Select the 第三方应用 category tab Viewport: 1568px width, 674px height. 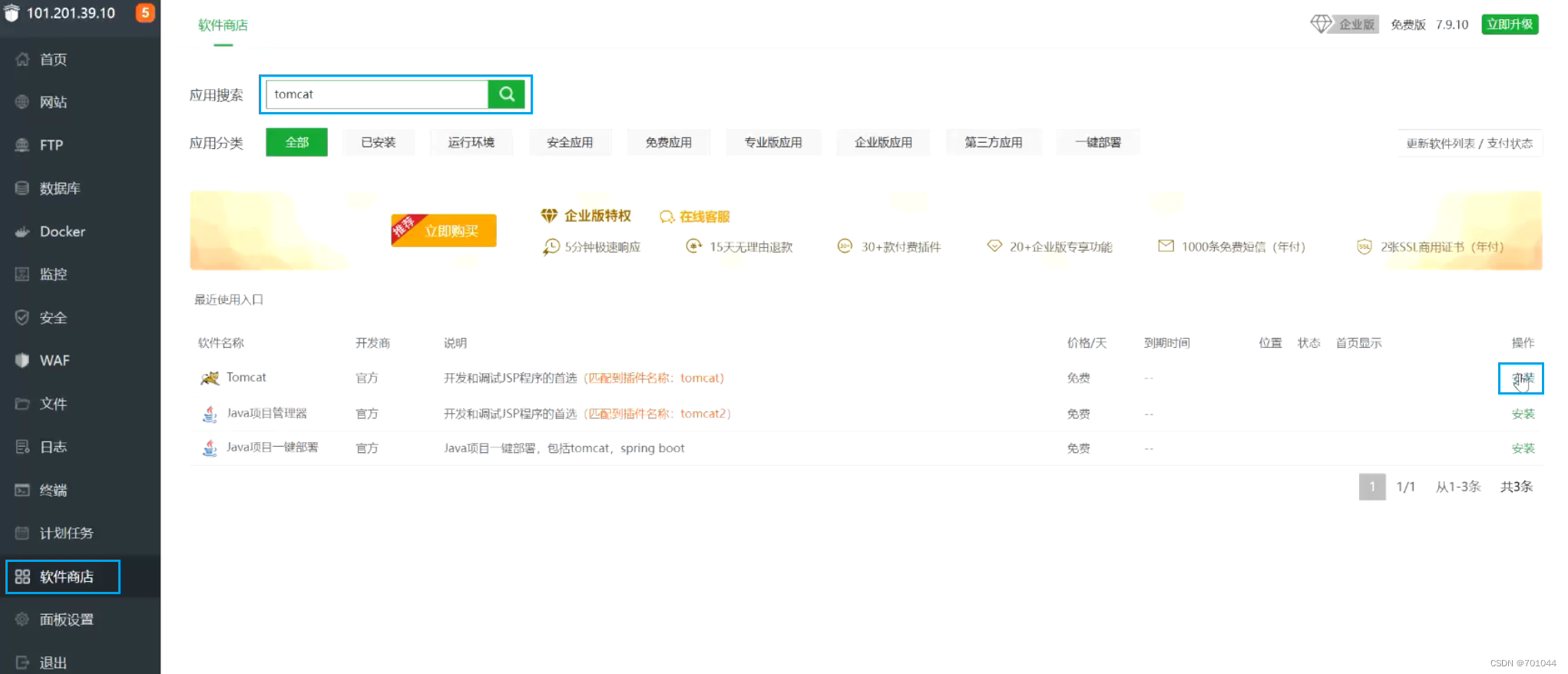[x=994, y=142]
